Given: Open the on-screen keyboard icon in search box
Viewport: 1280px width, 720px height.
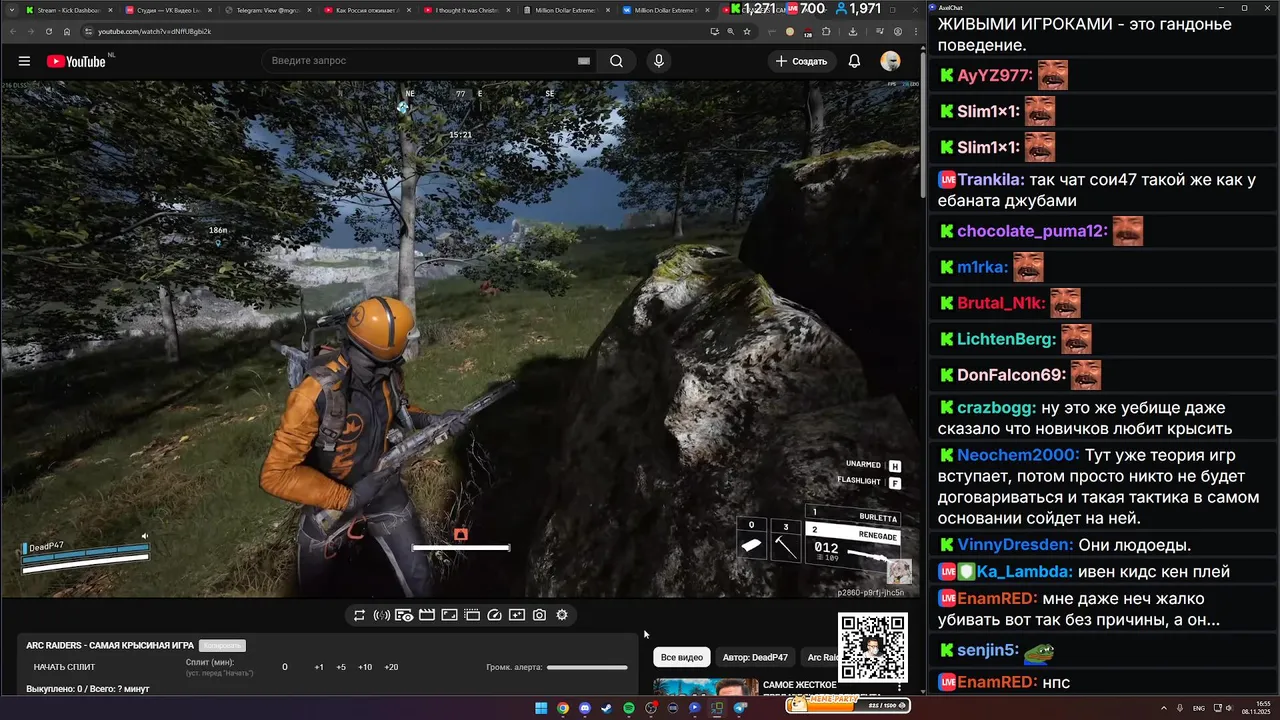Looking at the screenshot, I should (x=584, y=61).
